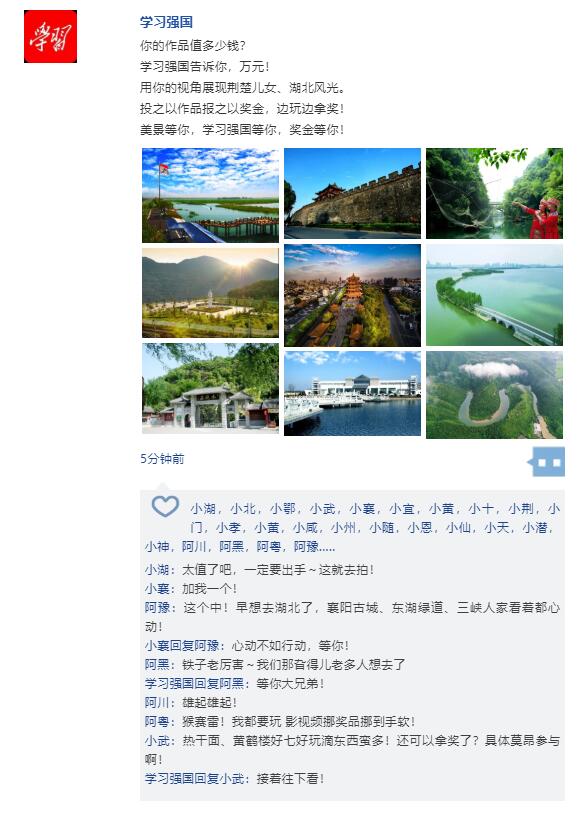Image resolution: width=579 pixels, height=817 pixels.
Task: Click 小襄回复阿豫 reply header
Action: 182,646
